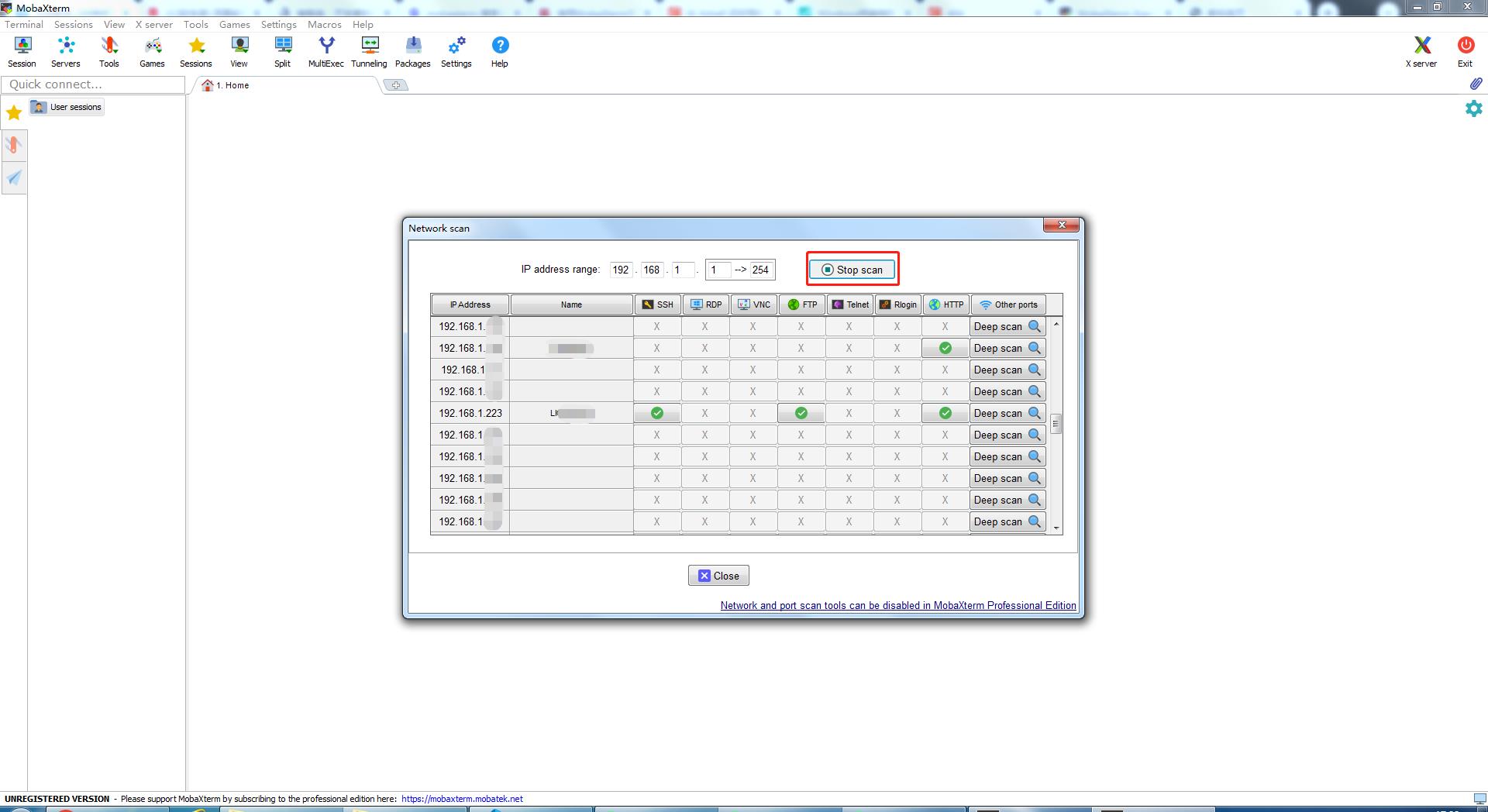Click the HTTP checkmark in second row
This screenshot has width=1488, height=812.
click(x=945, y=348)
